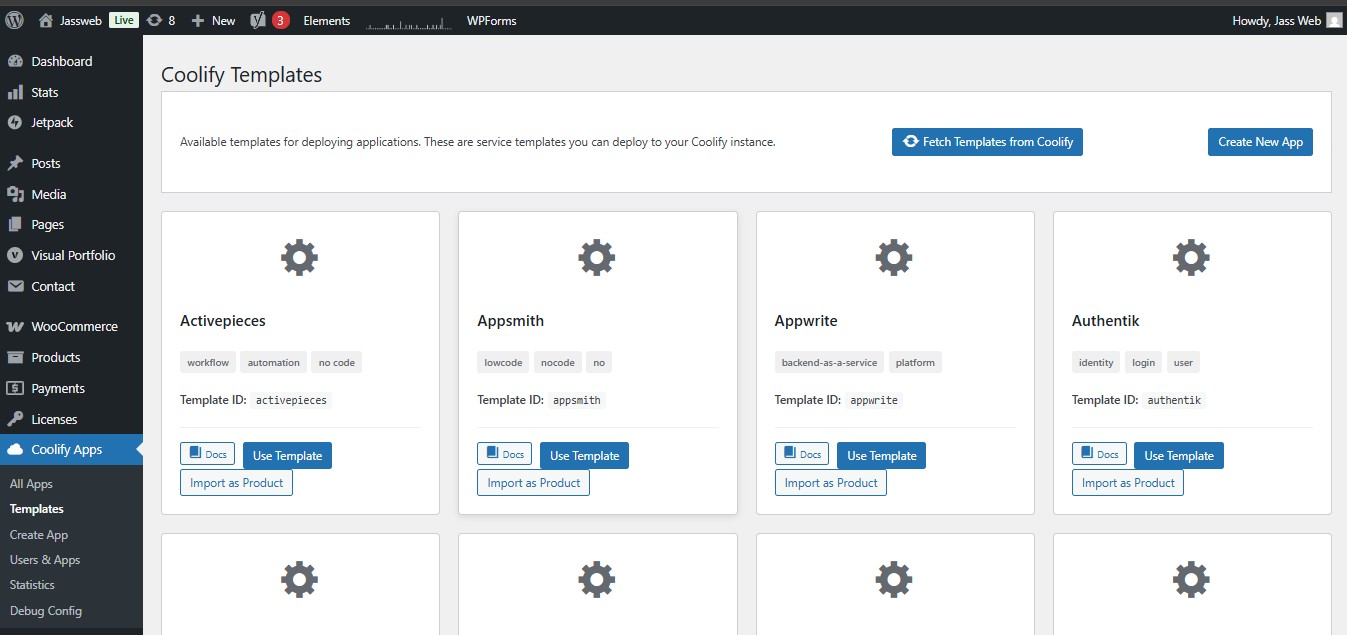Click Fetch Templates from Coolify button

tap(987, 142)
